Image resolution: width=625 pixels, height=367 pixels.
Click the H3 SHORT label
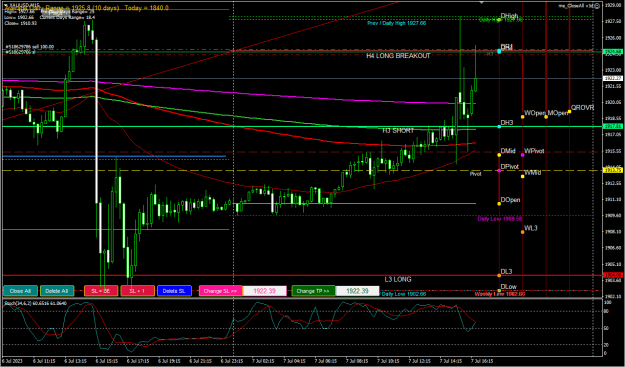[x=398, y=131]
